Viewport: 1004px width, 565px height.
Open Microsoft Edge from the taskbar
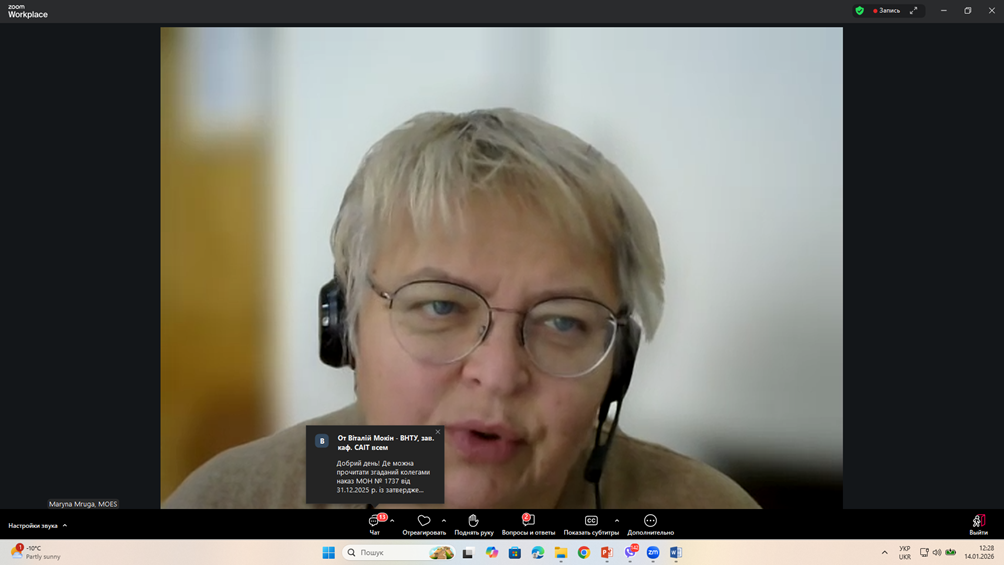point(538,552)
